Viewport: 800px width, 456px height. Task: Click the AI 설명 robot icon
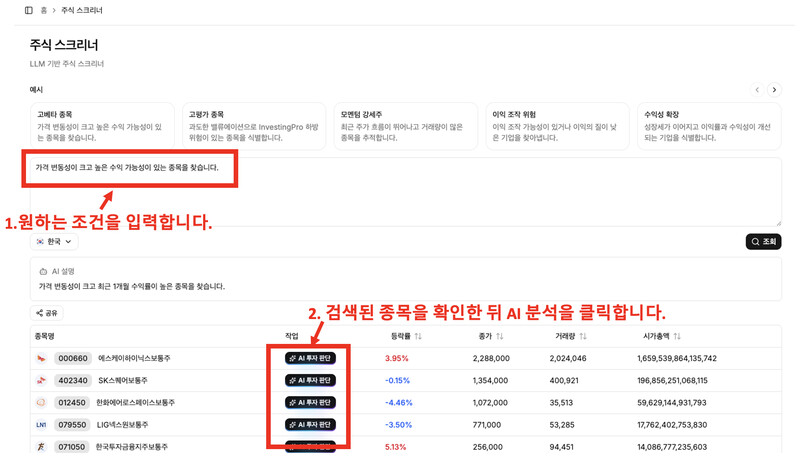pyautogui.click(x=43, y=271)
